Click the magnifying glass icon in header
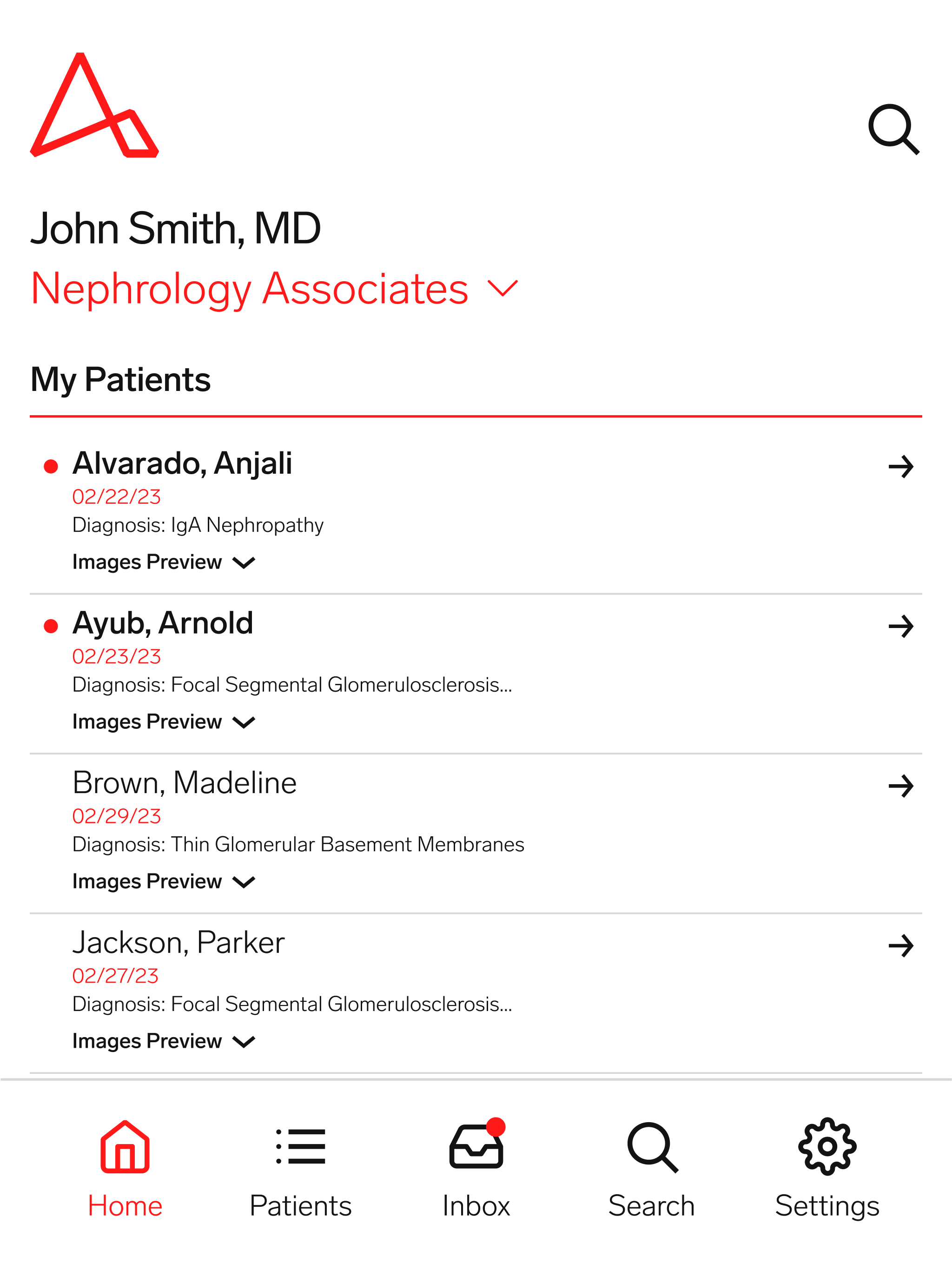Viewport: 952px width, 1270px height. [893, 129]
